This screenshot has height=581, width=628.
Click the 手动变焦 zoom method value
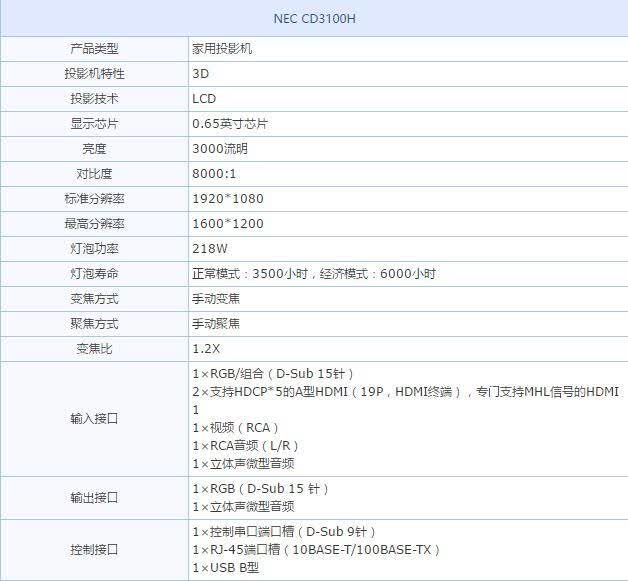(216, 299)
